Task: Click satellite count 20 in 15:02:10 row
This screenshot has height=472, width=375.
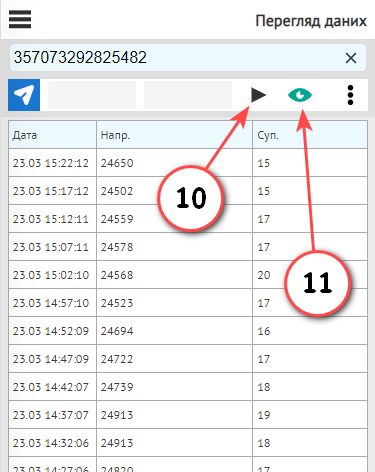Action: click(264, 275)
